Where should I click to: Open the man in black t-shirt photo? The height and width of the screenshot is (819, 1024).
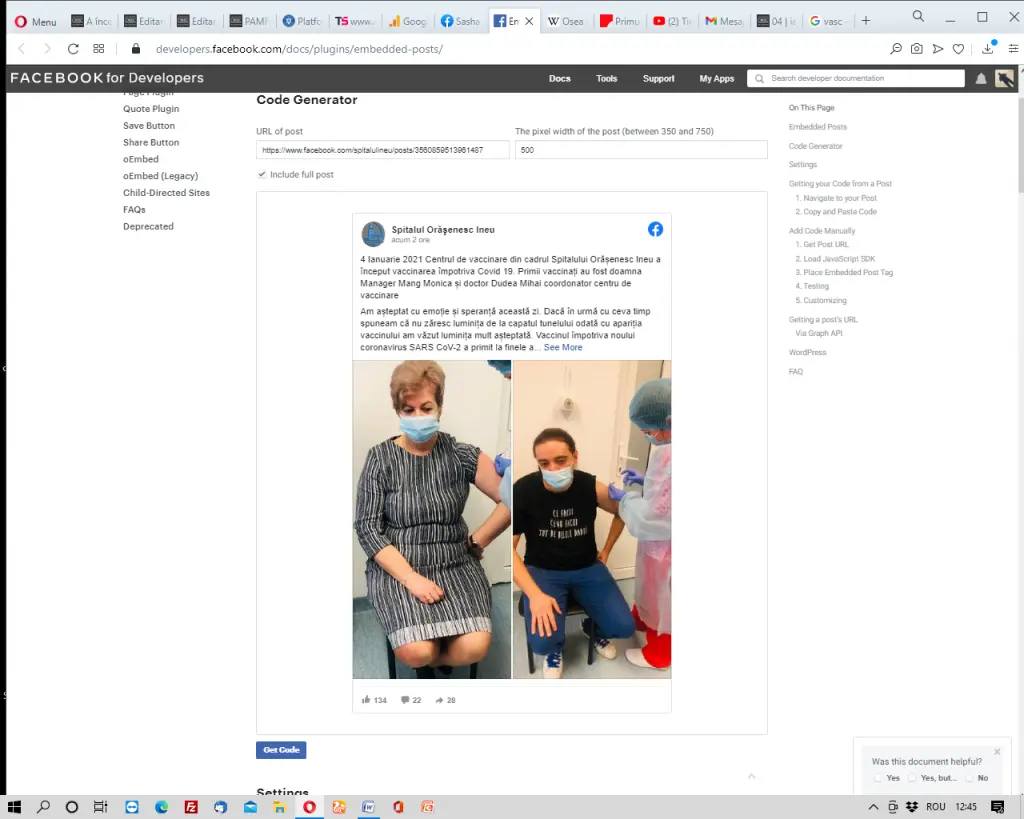[x=592, y=519]
